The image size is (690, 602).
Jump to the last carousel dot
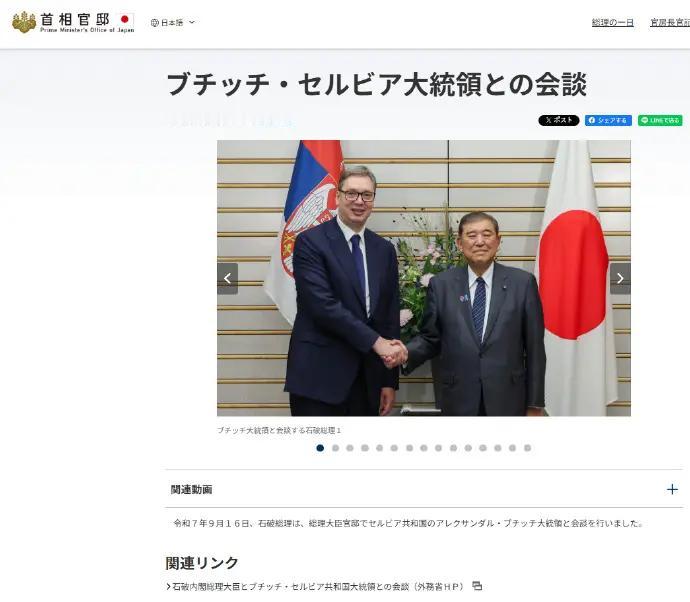[x=528, y=448]
